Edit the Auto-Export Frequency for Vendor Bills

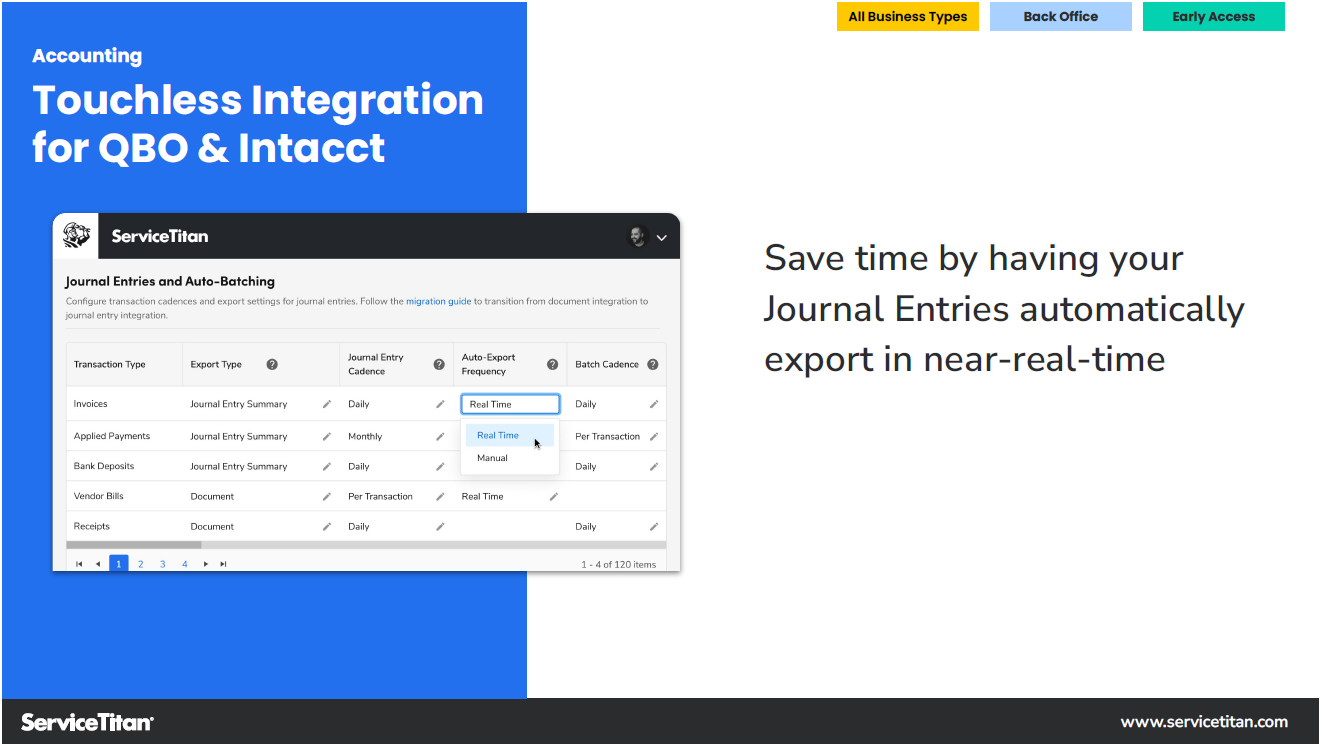(554, 495)
